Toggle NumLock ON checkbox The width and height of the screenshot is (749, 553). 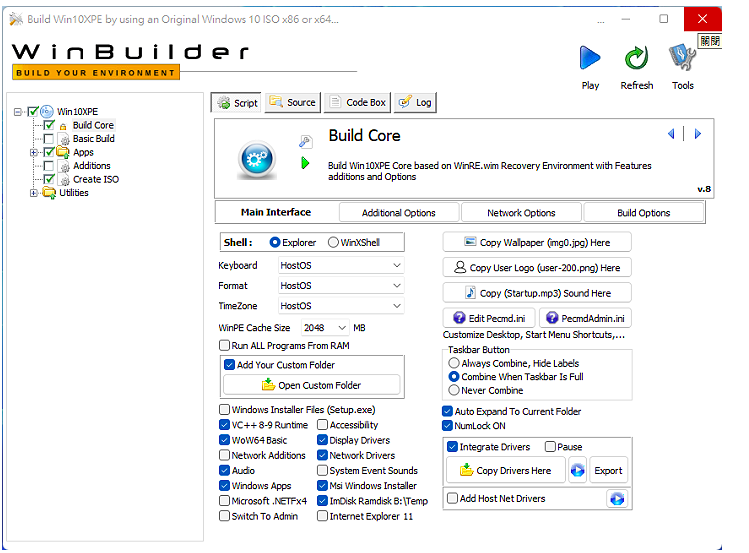tap(448, 425)
